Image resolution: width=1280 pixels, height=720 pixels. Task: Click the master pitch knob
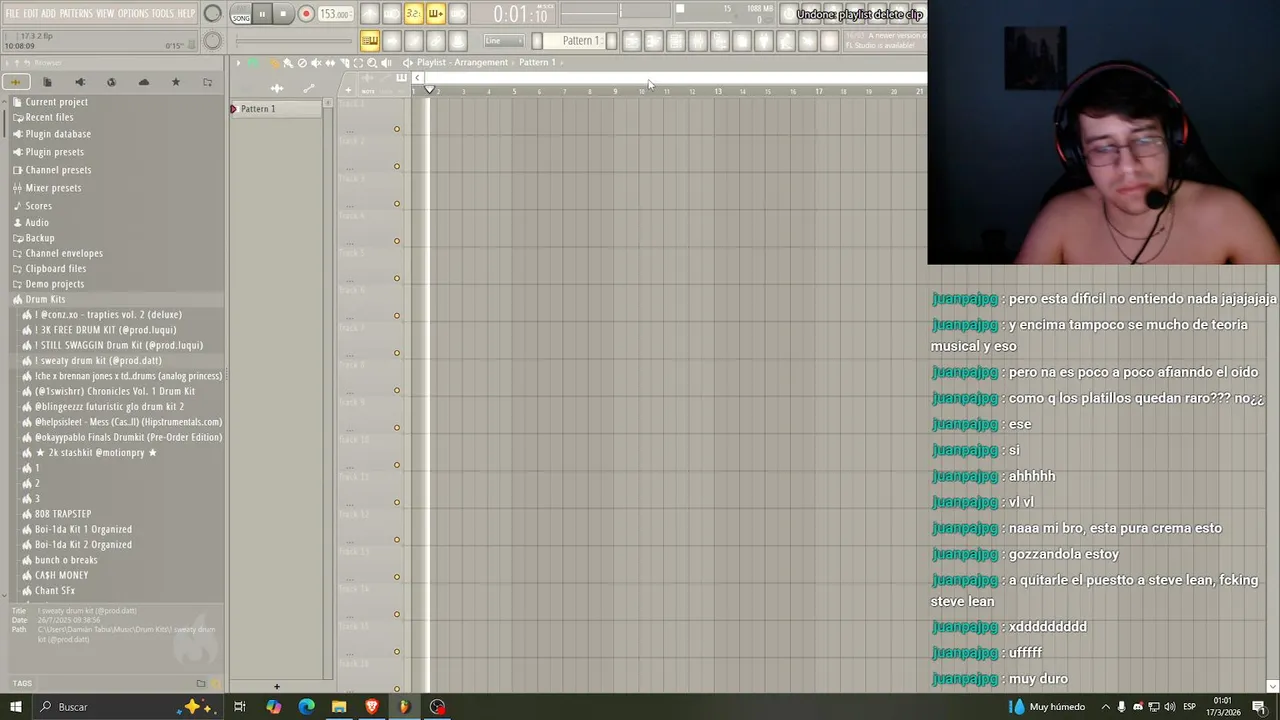pyautogui.click(x=212, y=41)
